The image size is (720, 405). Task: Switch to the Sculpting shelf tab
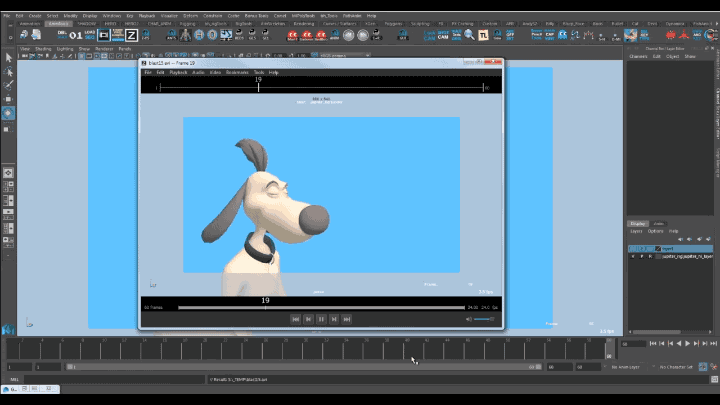click(x=420, y=23)
